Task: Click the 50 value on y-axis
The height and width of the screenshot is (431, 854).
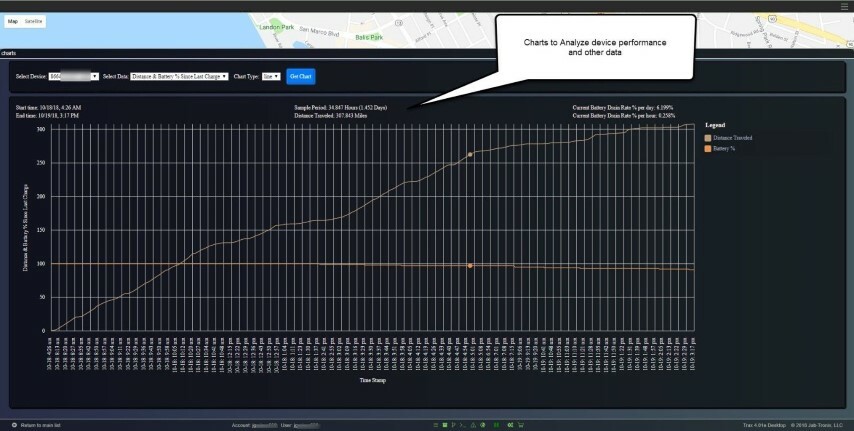Action: (x=42, y=298)
